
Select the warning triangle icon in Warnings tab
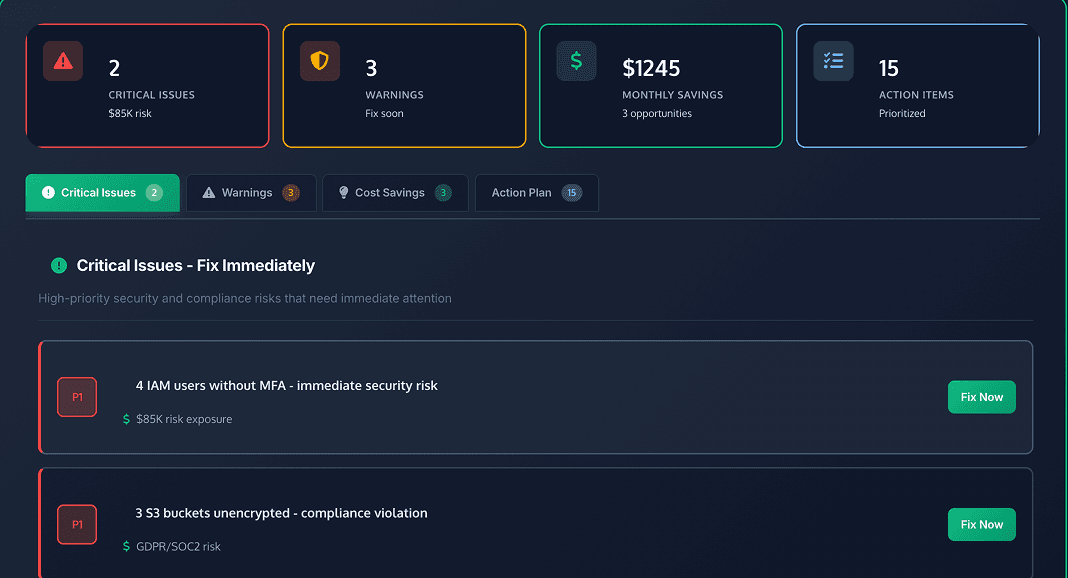tap(209, 192)
